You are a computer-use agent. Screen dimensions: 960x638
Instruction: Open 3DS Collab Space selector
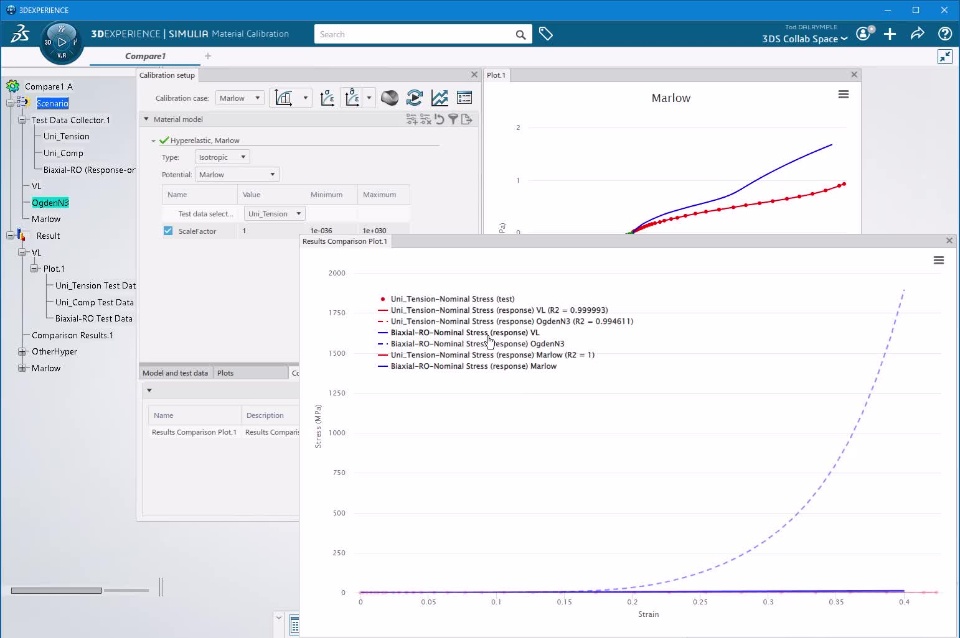tap(804, 39)
